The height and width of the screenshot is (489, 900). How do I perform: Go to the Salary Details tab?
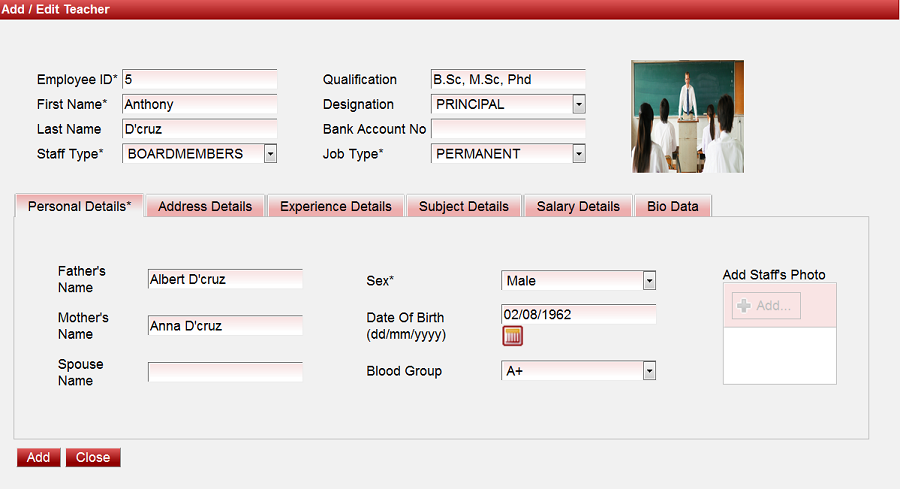coord(578,206)
